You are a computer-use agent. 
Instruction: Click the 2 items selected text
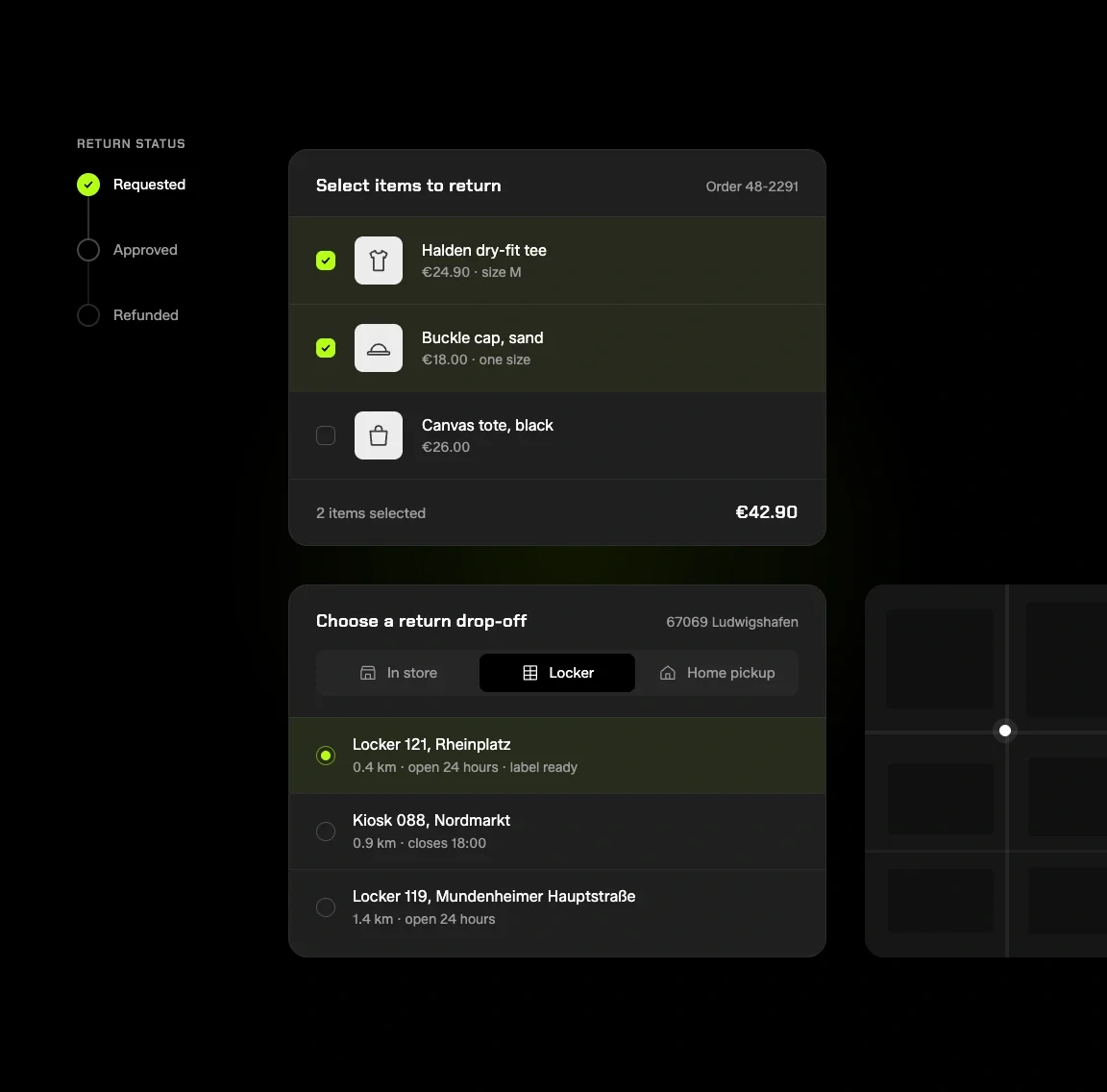pos(371,513)
